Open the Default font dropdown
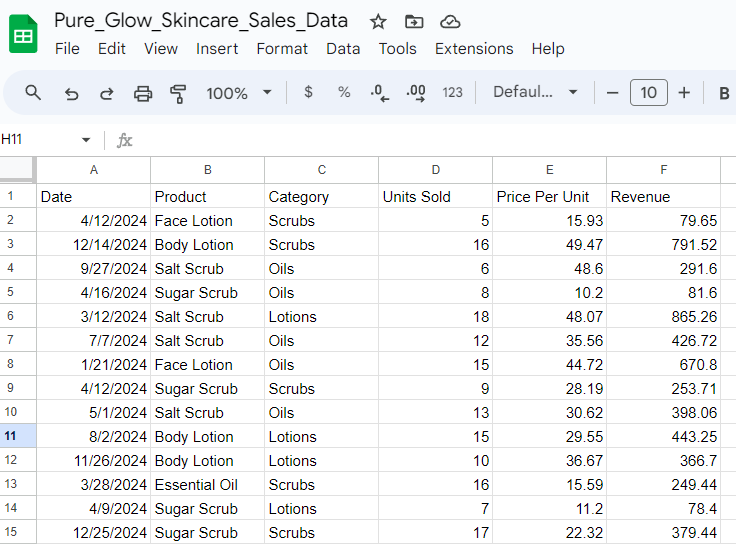 pos(535,92)
